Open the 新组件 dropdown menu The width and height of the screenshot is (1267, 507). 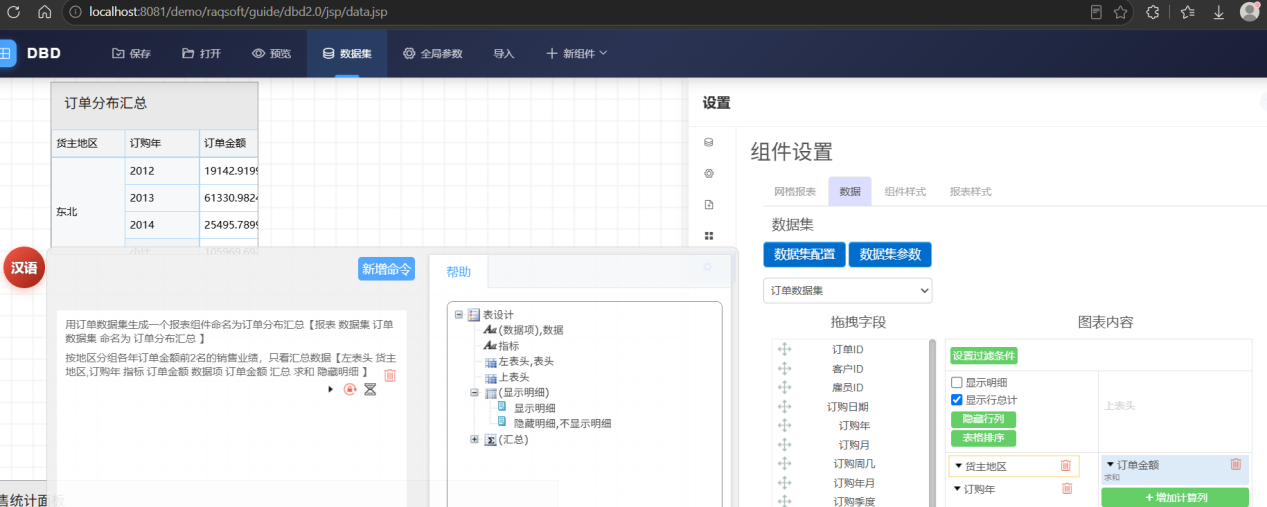[576, 53]
